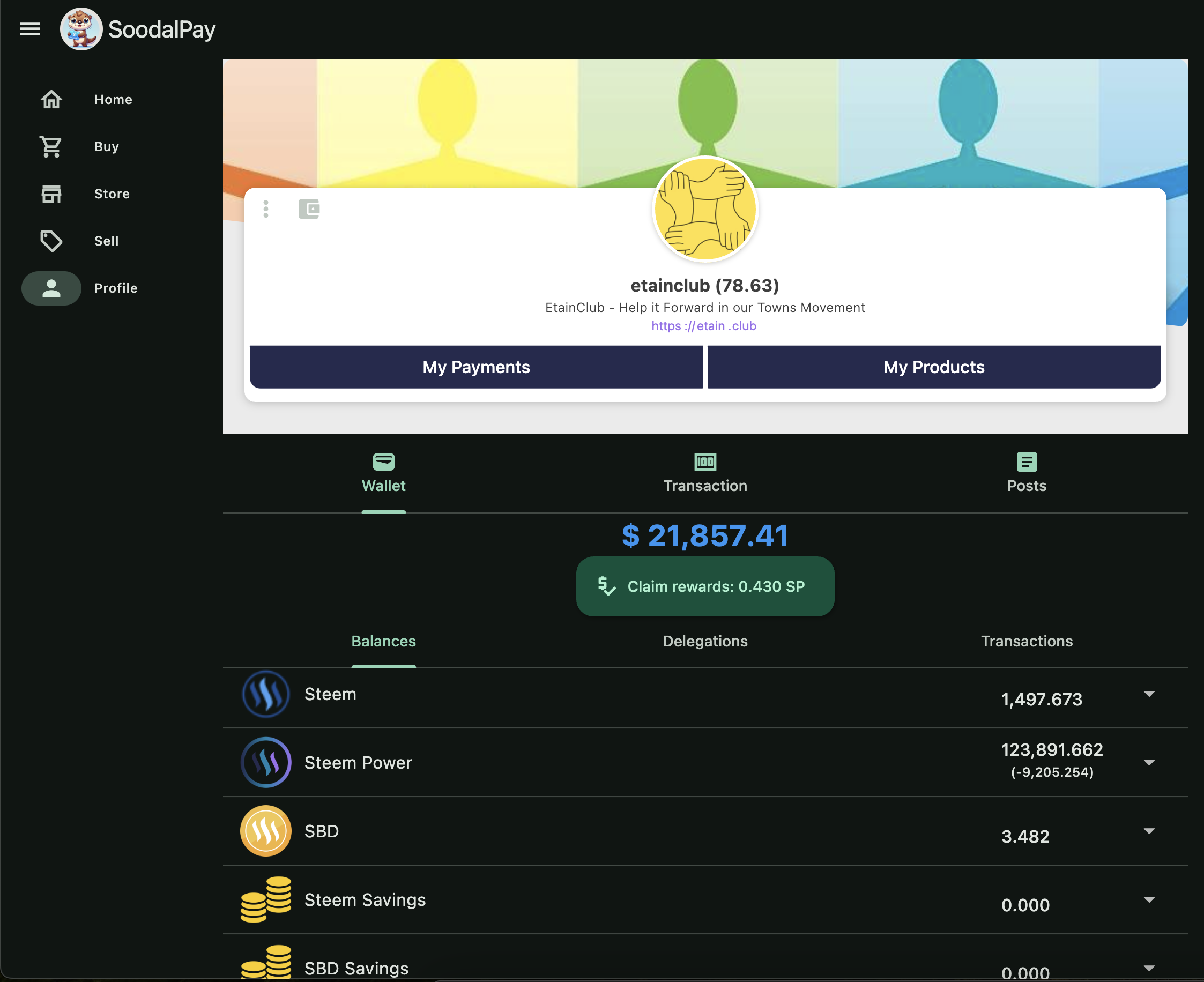Click the $ 21,857.41 total value
The width and height of the screenshot is (1204, 982).
[705, 535]
